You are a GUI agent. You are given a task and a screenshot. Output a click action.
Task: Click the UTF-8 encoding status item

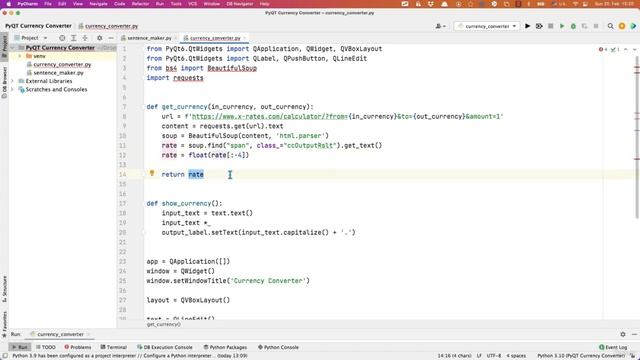(x=493, y=356)
